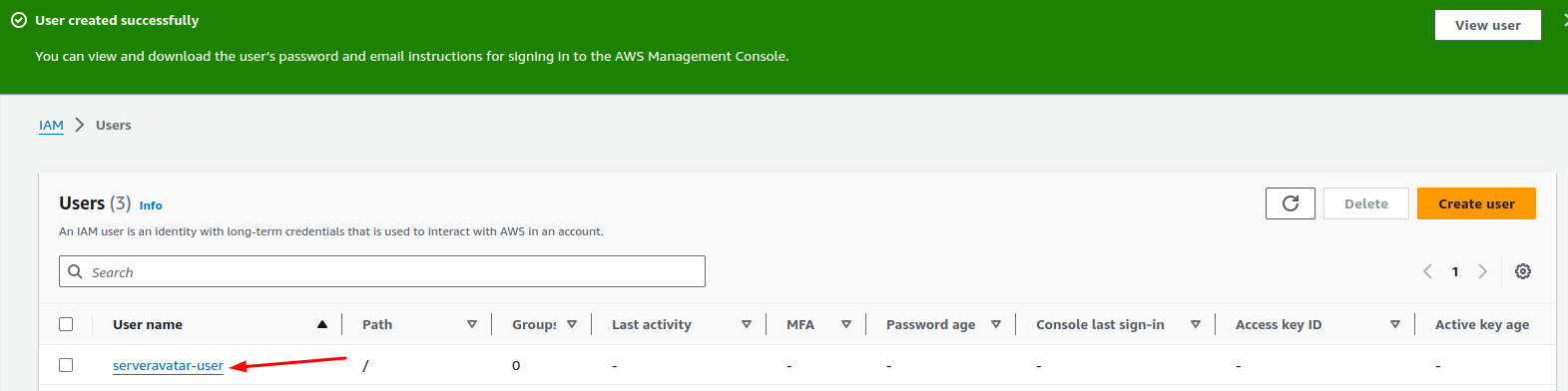1568x391 pixels.
Task: Click the View user button
Action: tap(1488, 25)
